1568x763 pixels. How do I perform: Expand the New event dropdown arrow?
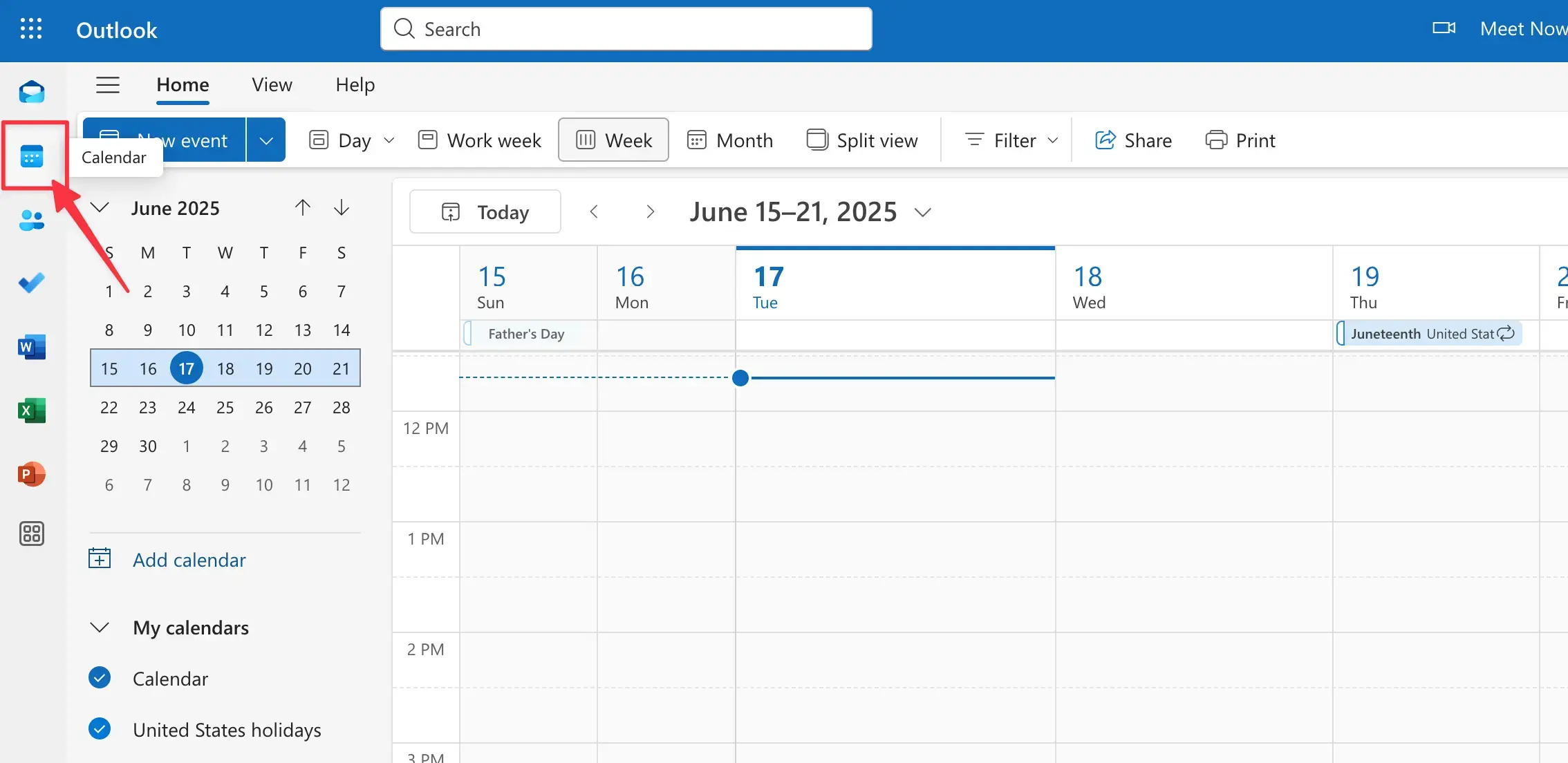pos(266,140)
